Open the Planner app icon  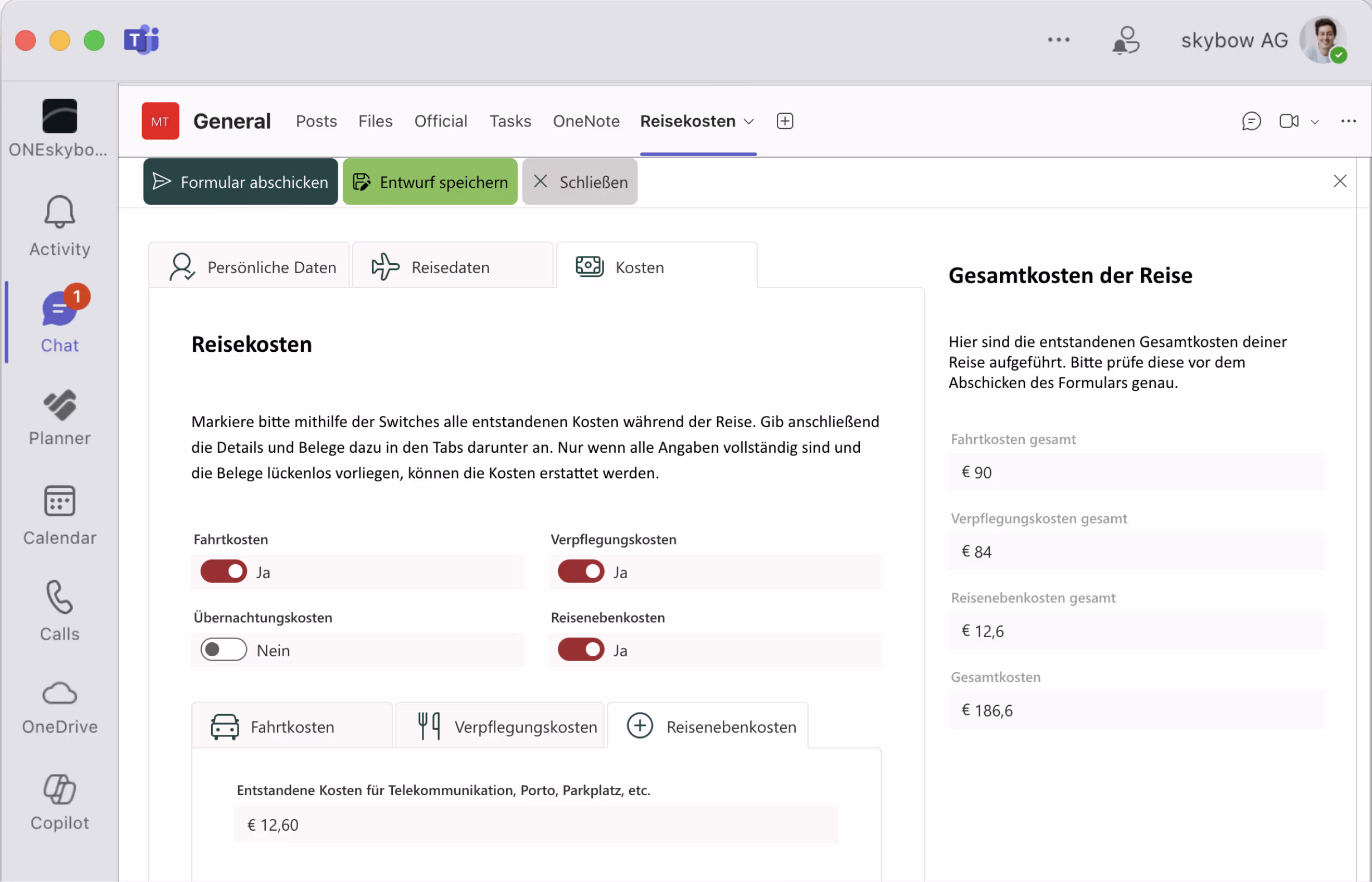60,406
